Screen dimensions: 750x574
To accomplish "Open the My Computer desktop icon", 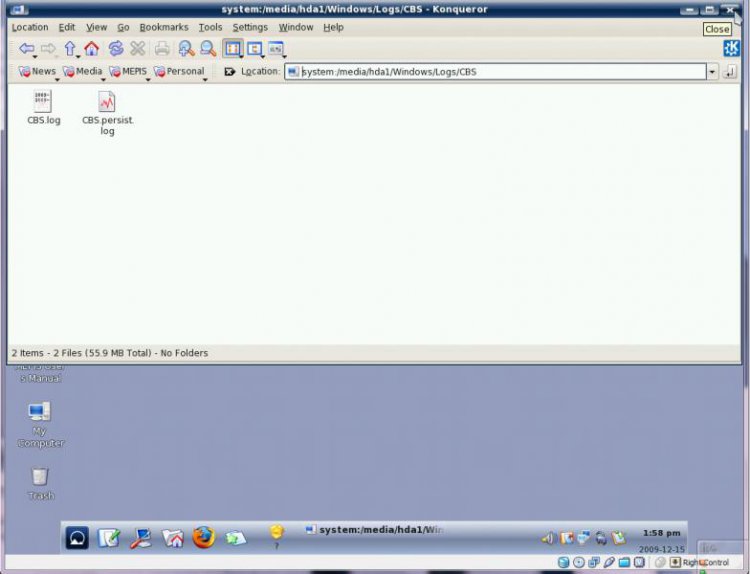I will click(40, 425).
